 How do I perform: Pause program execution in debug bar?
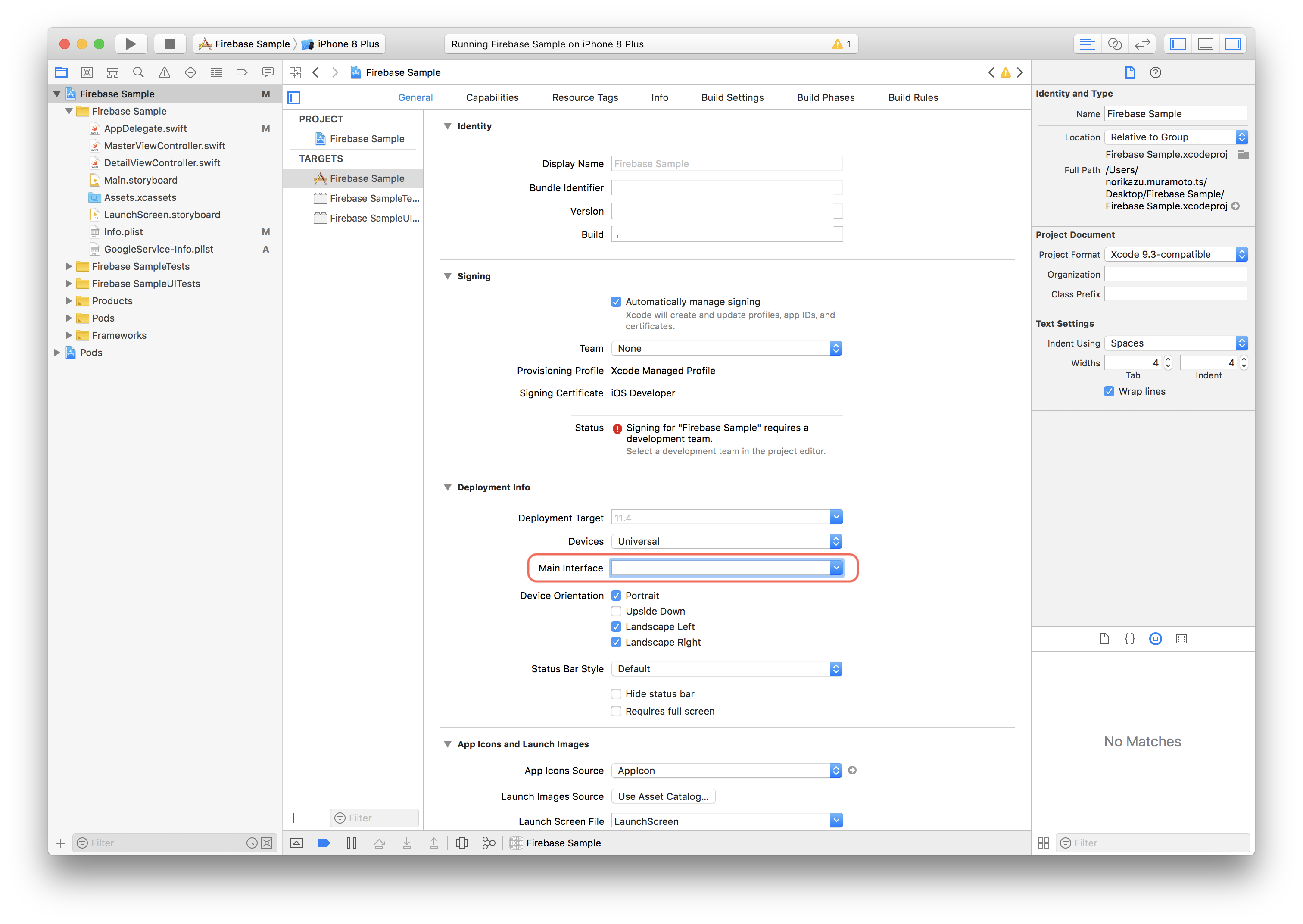[352, 843]
